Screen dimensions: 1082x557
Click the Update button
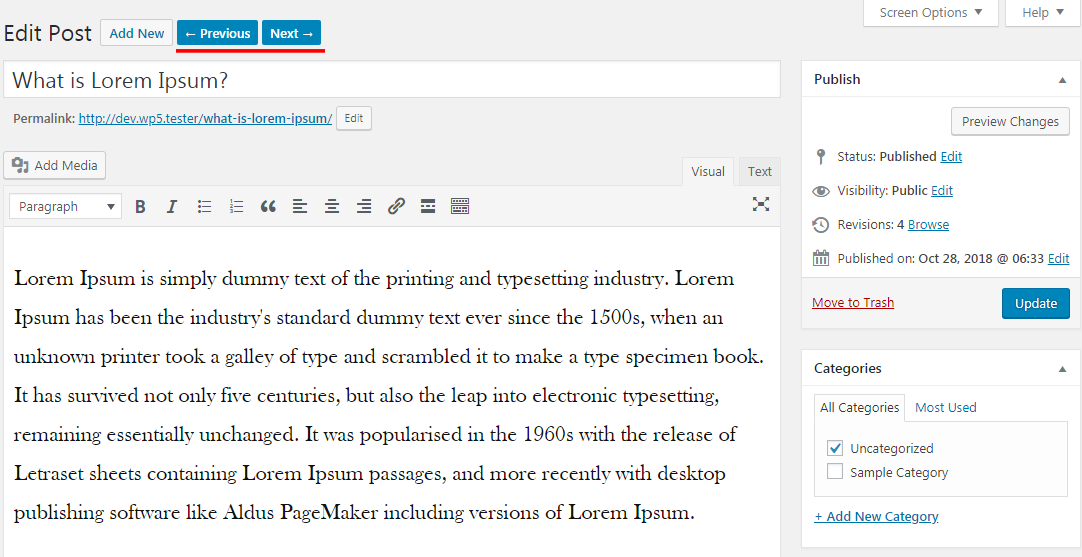coord(1036,304)
